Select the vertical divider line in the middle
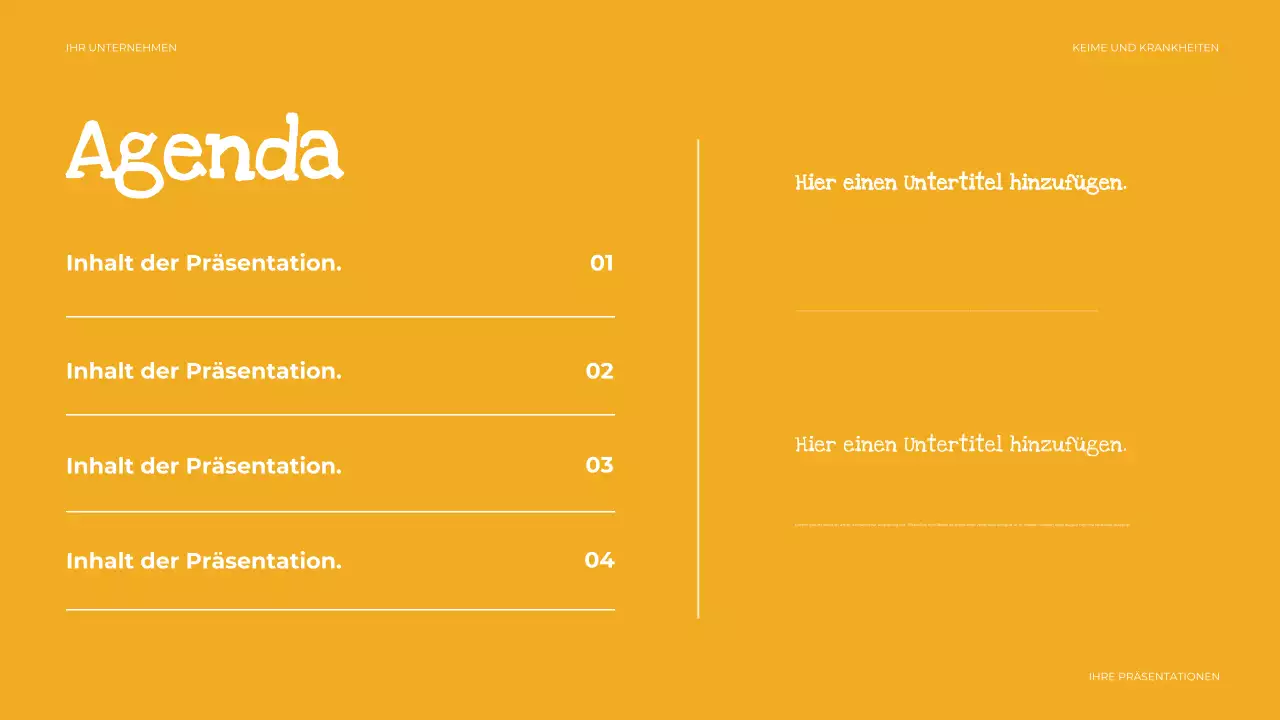This screenshot has width=1280, height=720. [698, 378]
